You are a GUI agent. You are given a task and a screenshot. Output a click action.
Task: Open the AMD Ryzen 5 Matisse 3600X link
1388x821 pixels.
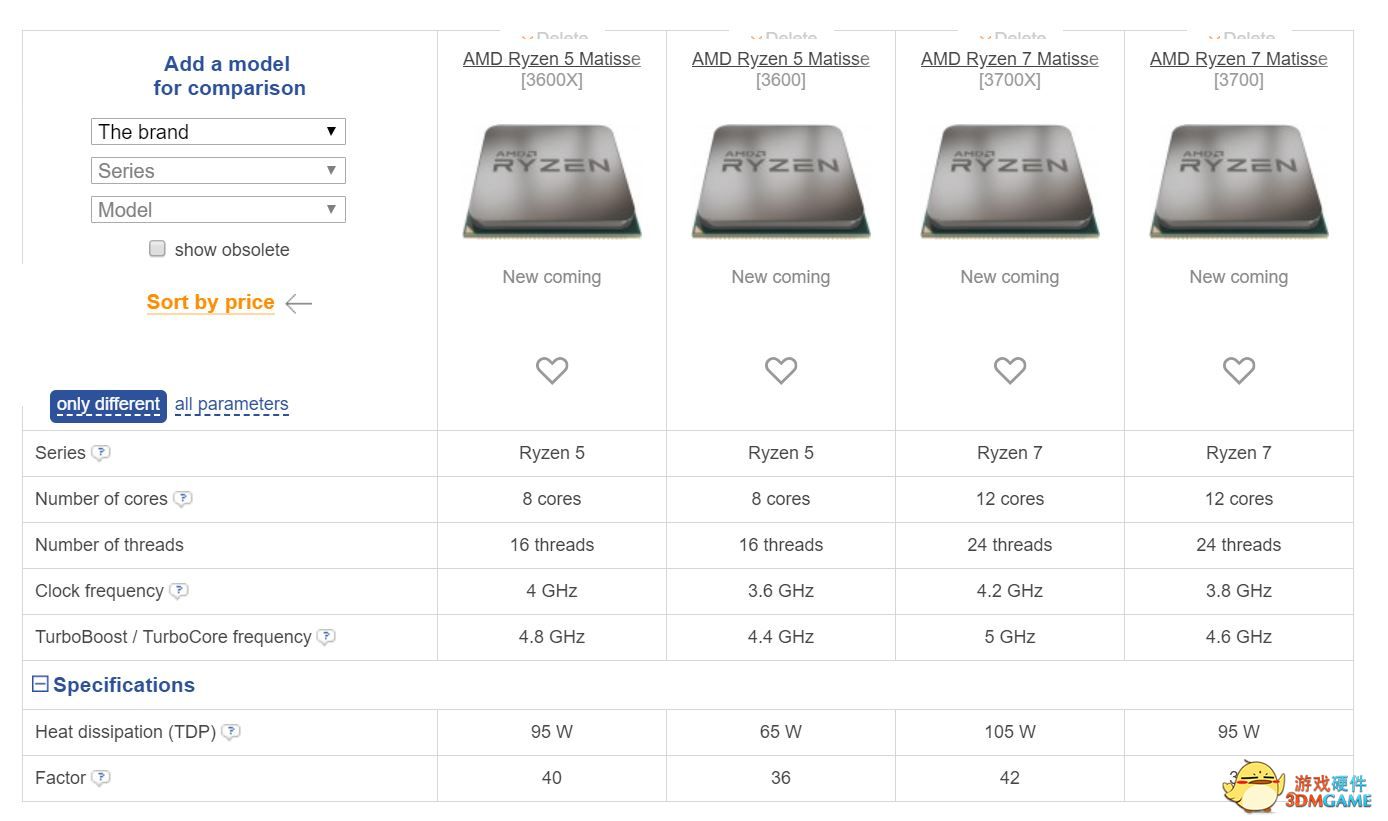(x=552, y=59)
